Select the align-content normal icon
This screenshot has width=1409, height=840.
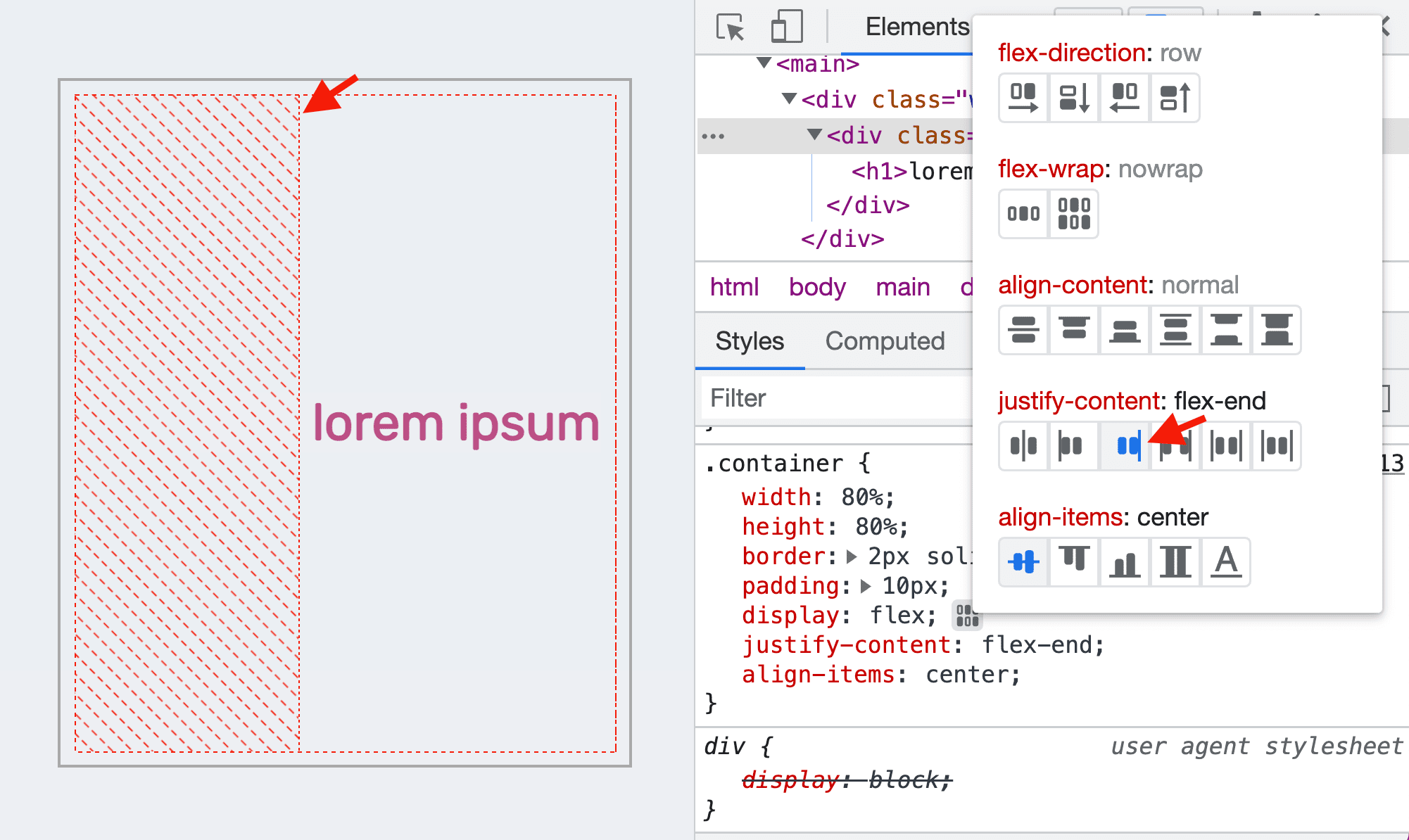[1023, 330]
